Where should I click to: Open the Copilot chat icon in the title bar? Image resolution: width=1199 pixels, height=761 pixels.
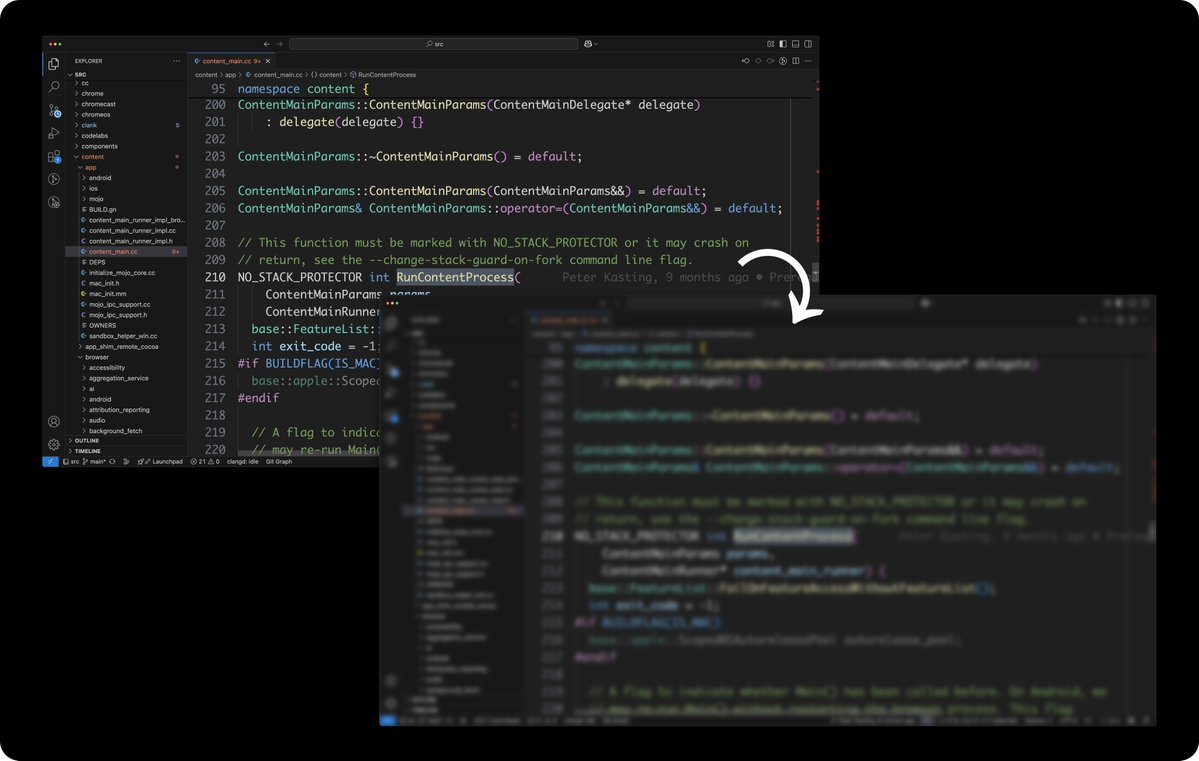tap(587, 44)
